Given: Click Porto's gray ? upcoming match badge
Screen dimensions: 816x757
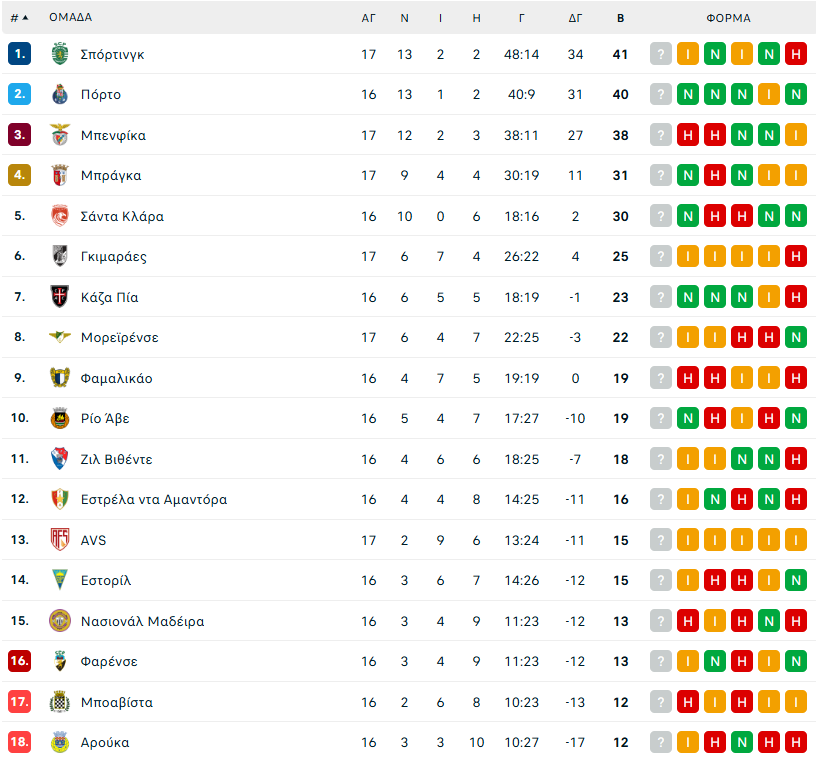Looking at the screenshot, I should [x=661, y=94].
